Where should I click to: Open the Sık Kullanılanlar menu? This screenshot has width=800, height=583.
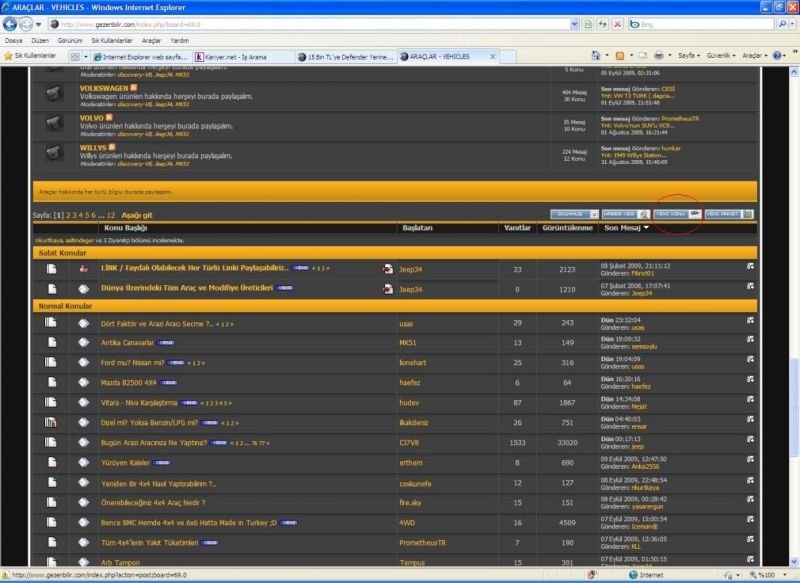click(x=112, y=40)
